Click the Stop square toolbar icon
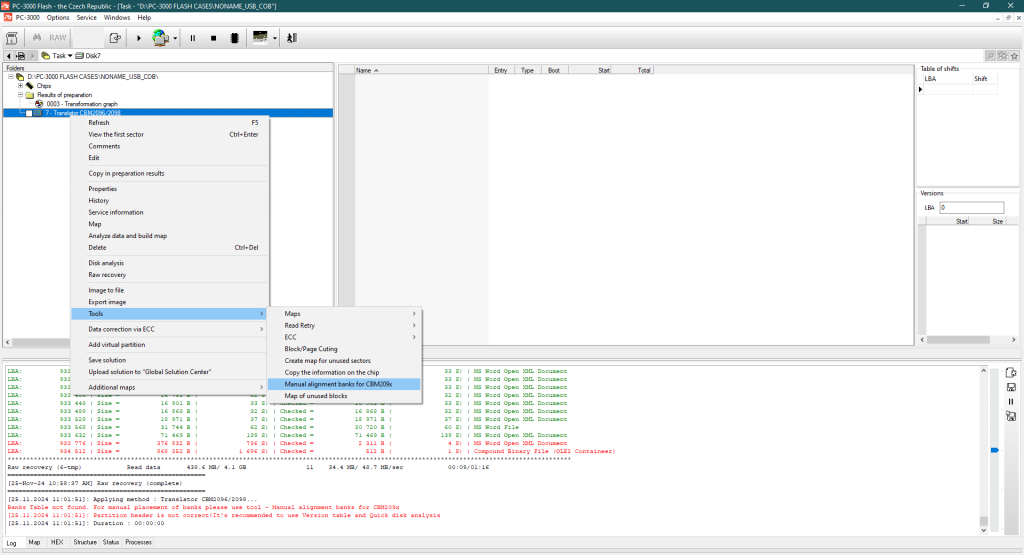This screenshot has height=555, width=1024. coord(212,38)
